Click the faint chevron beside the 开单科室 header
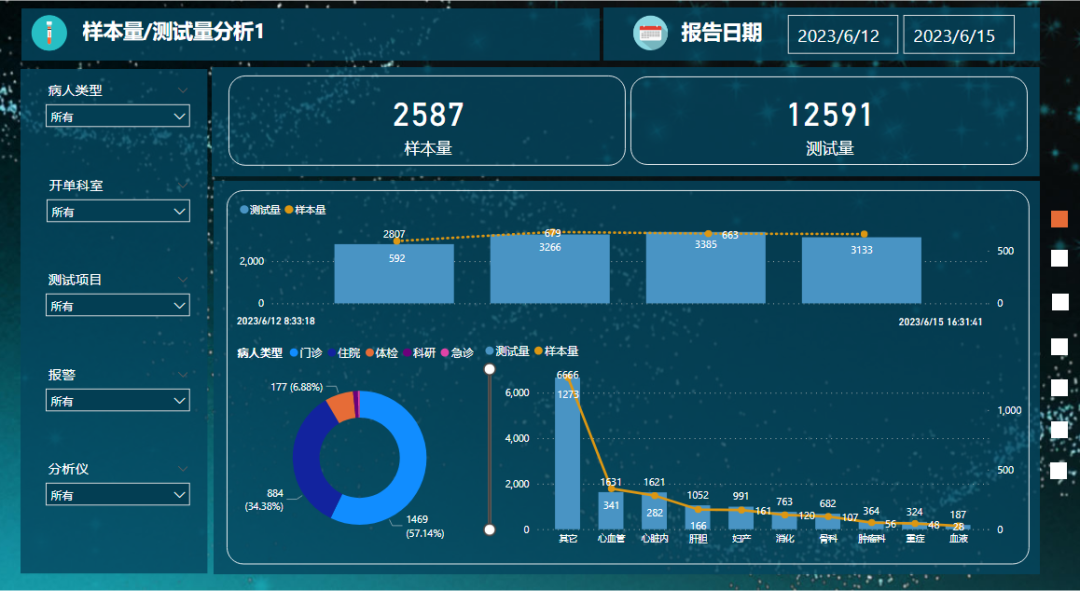The width and height of the screenshot is (1080, 591). 183,185
